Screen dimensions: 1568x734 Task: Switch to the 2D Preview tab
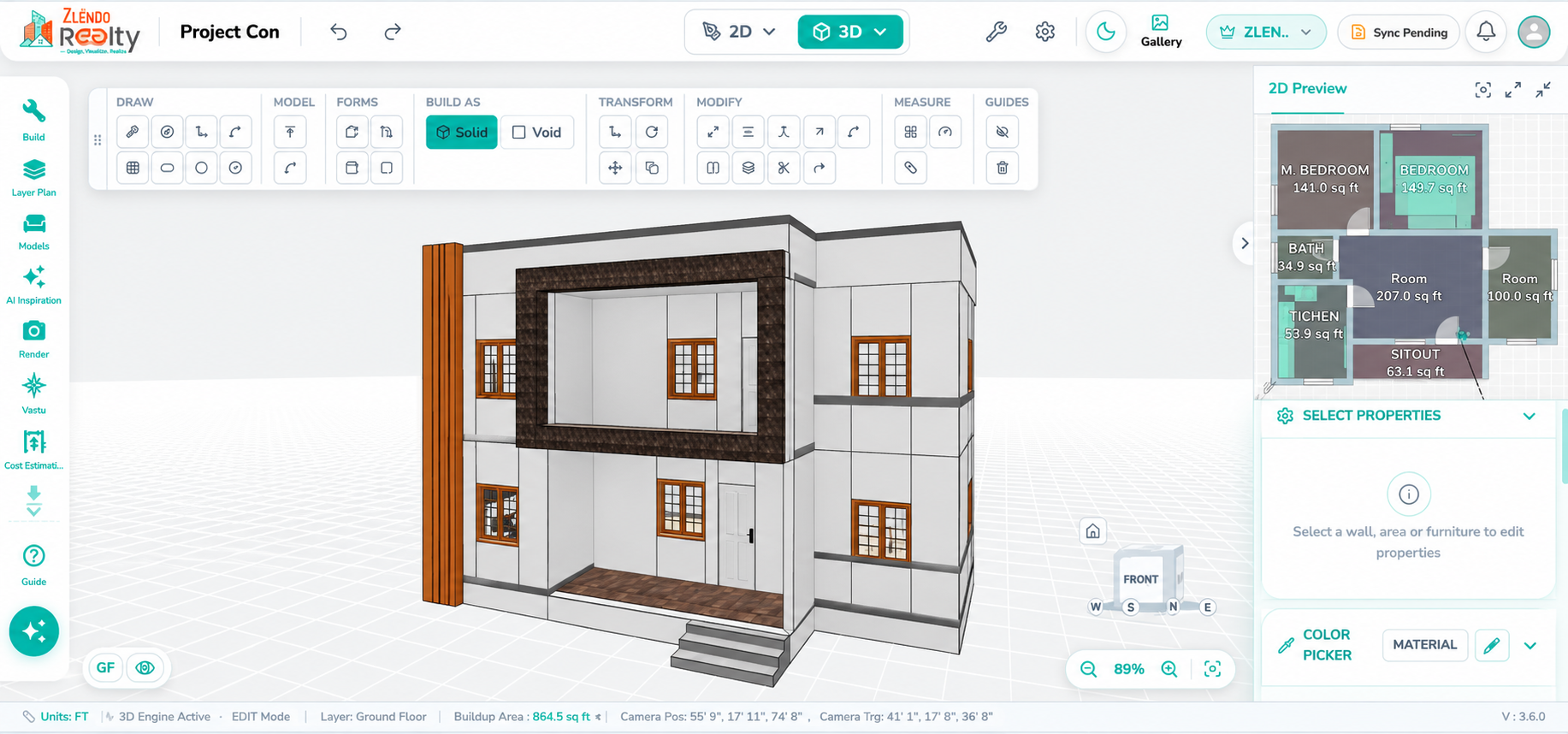pos(1307,88)
